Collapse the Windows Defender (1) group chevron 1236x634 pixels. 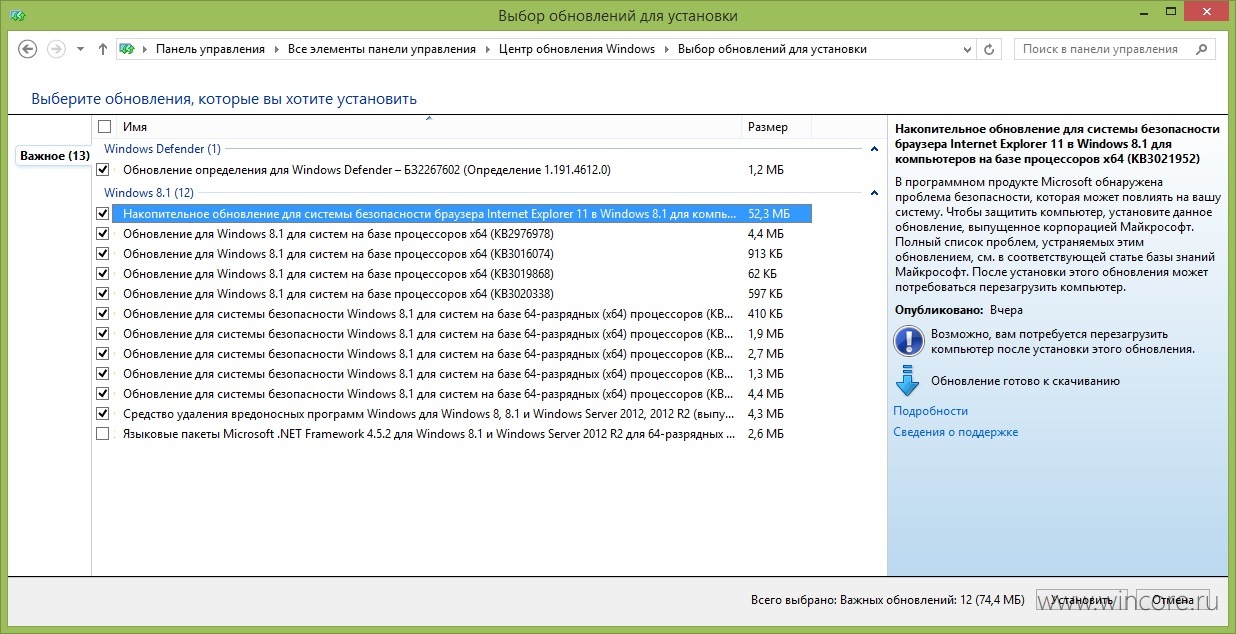click(875, 149)
